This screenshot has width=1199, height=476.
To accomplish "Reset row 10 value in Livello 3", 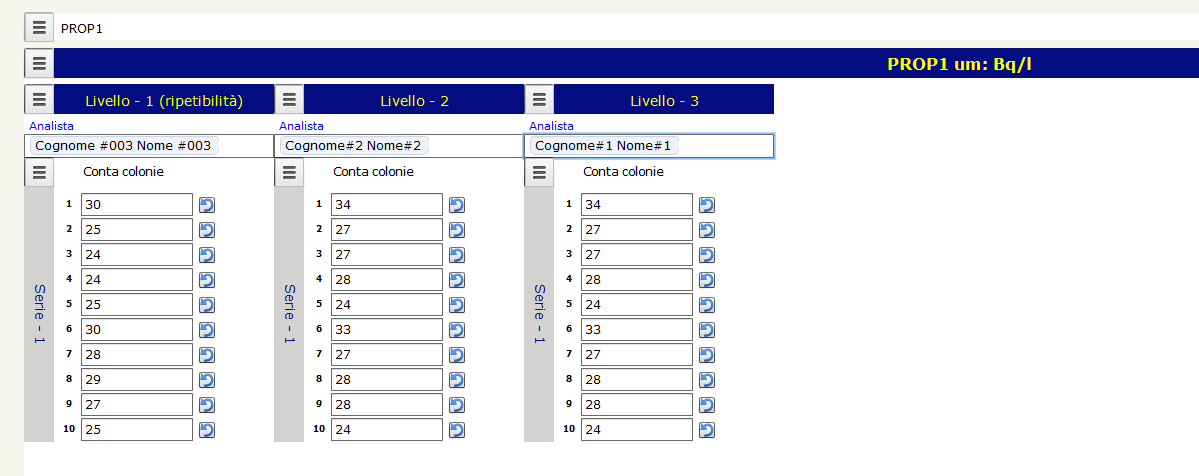I will [707, 430].
